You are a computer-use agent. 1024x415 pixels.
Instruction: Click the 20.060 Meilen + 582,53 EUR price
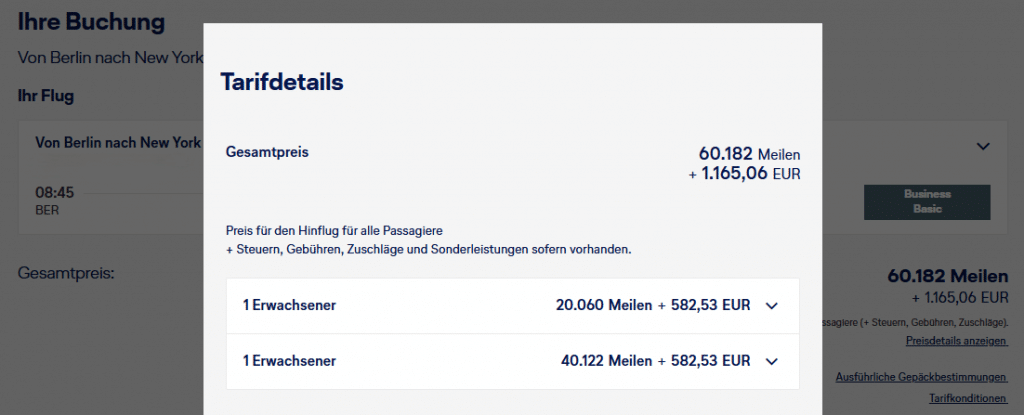pyautogui.click(x=653, y=306)
